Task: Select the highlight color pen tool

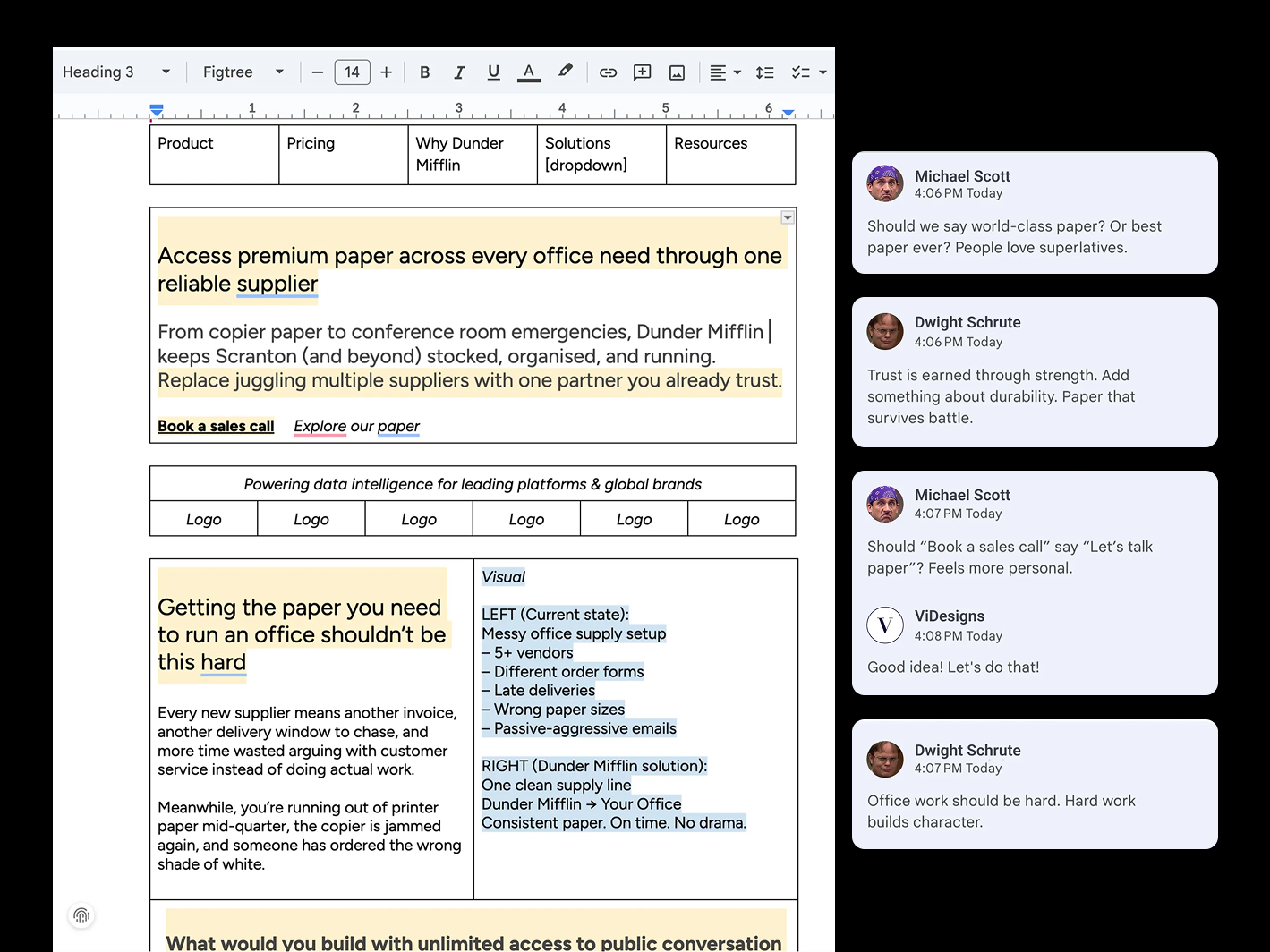Action: (x=565, y=72)
